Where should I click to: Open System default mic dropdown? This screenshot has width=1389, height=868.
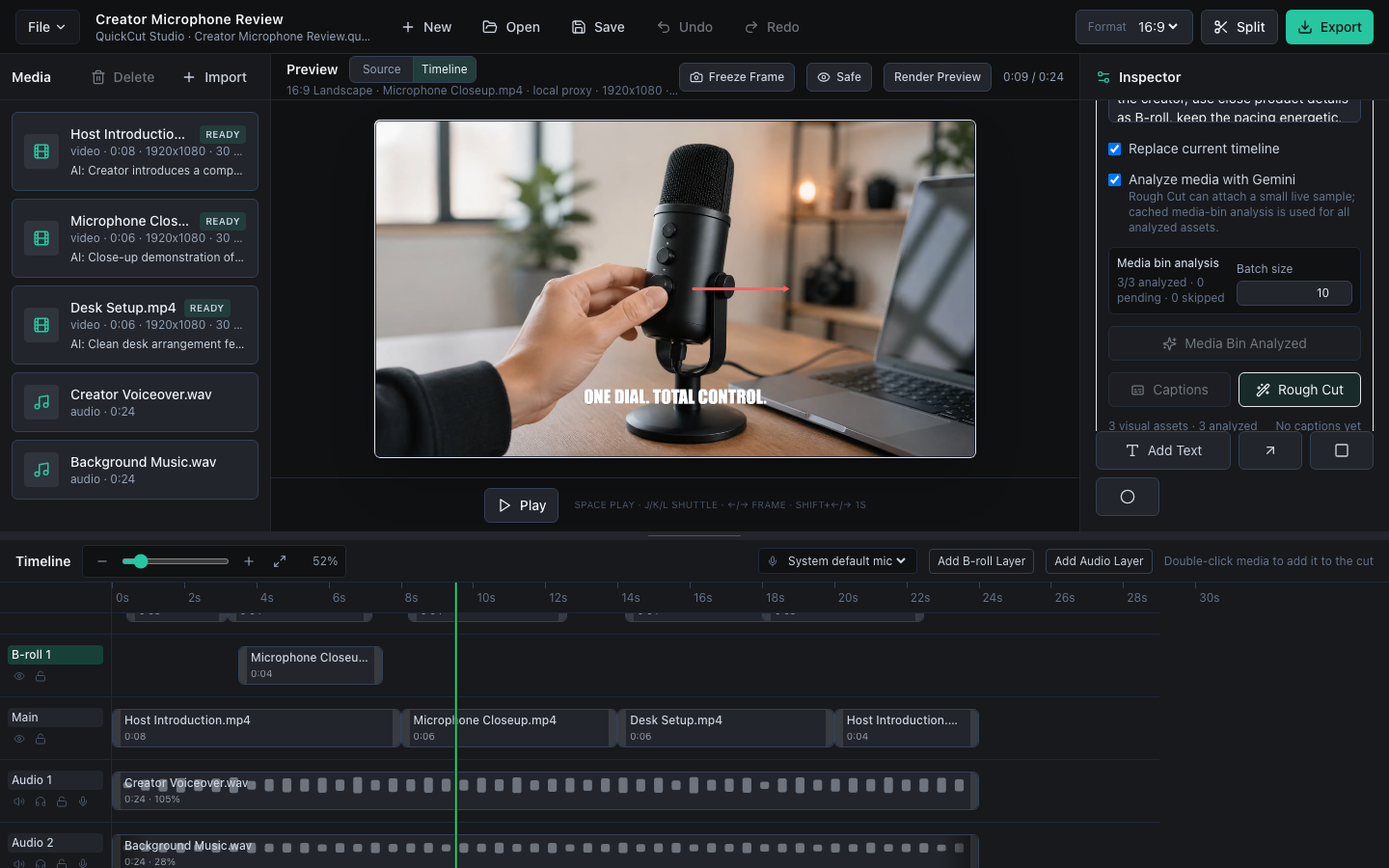tap(838, 561)
